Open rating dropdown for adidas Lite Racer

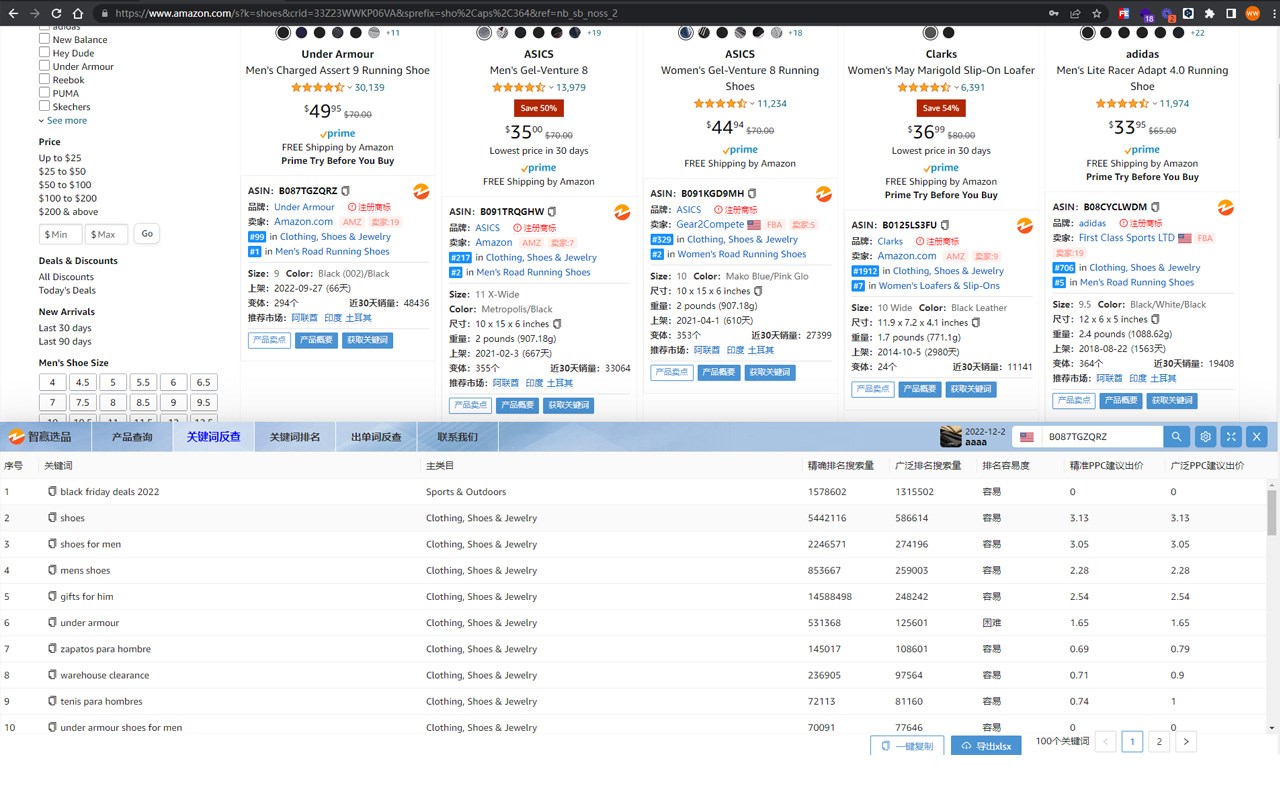[x=1154, y=104]
